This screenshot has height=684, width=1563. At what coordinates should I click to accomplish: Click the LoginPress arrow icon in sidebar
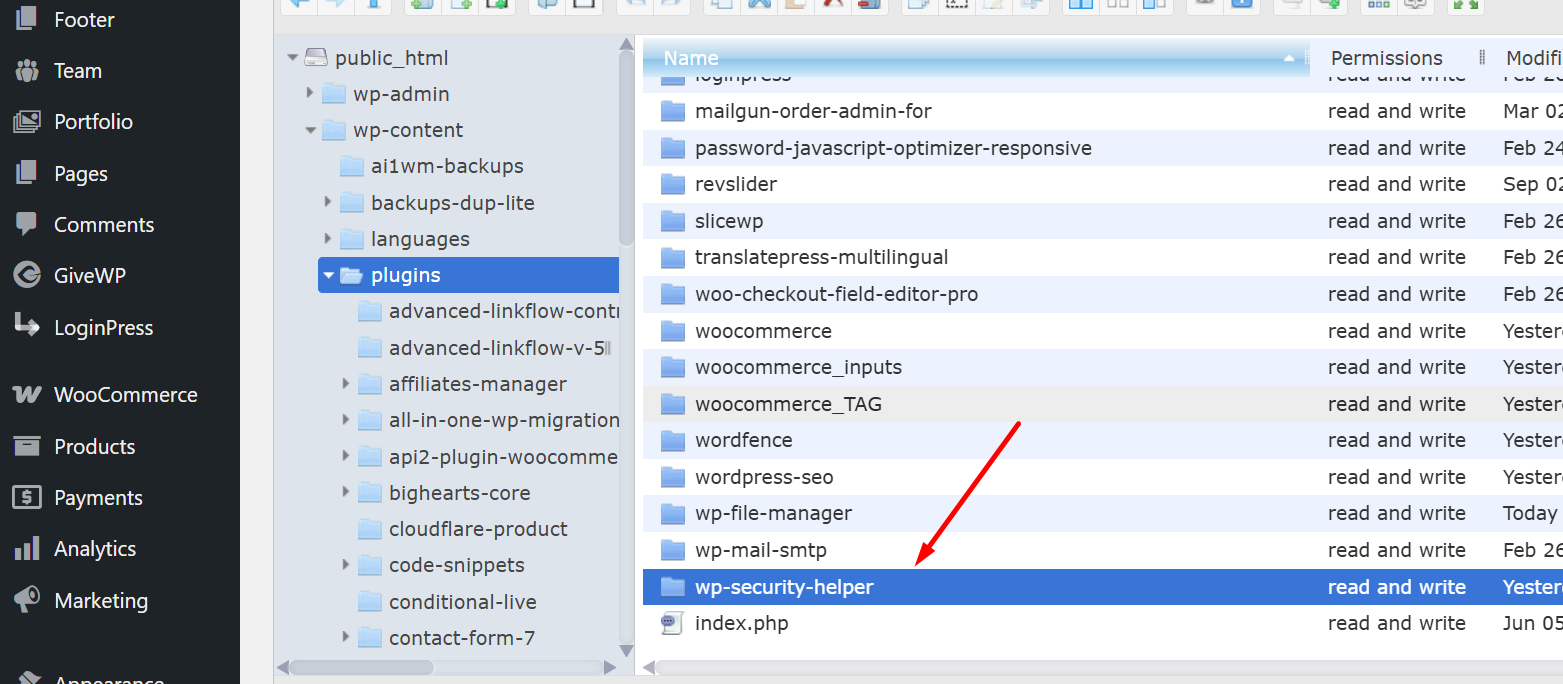(27, 327)
